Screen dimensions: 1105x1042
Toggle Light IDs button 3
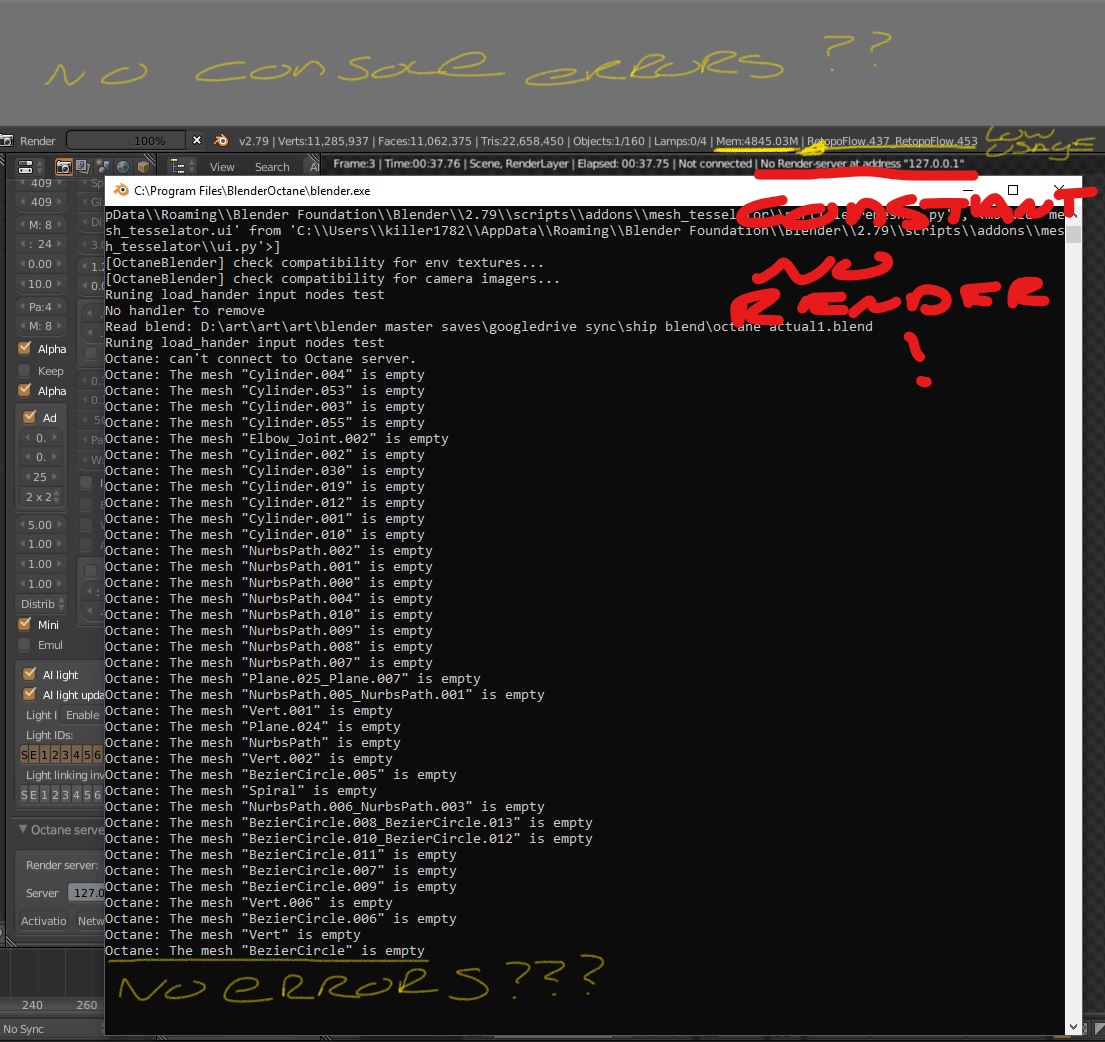(x=66, y=755)
